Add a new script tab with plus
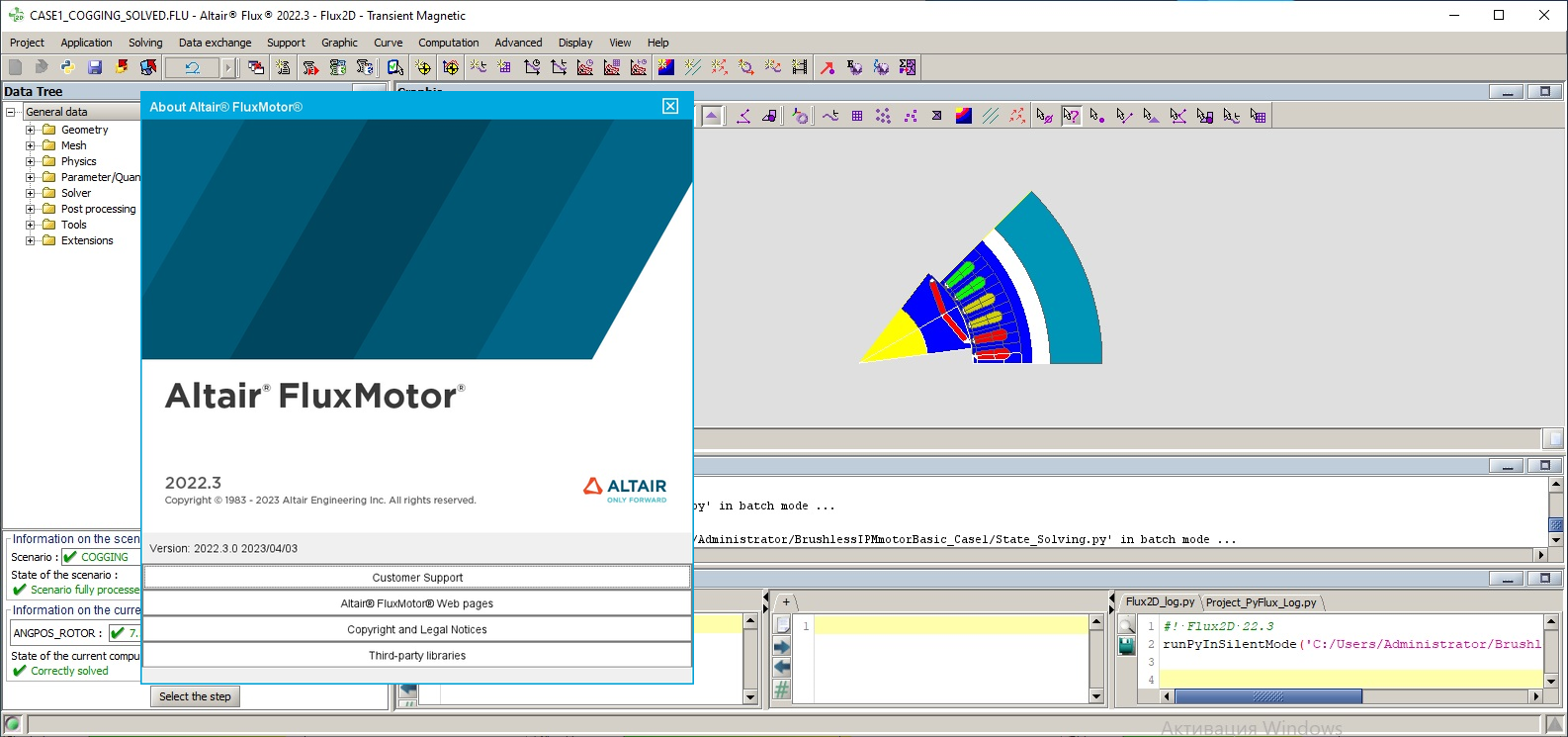This screenshot has height=737, width=1568. [x=786, y=601]
